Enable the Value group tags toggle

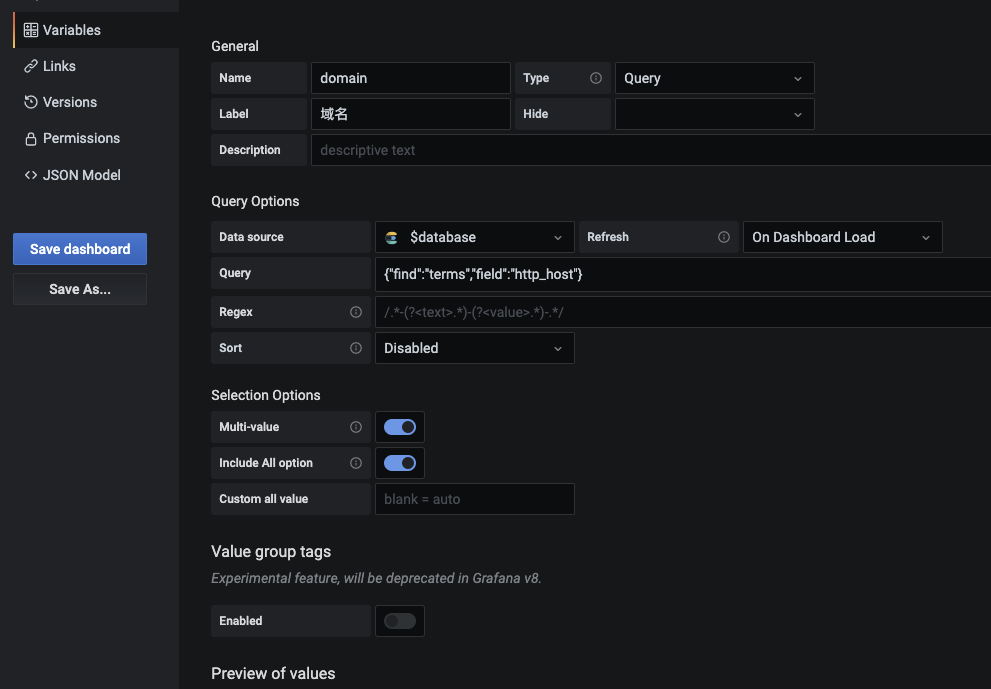pos(400,621)
